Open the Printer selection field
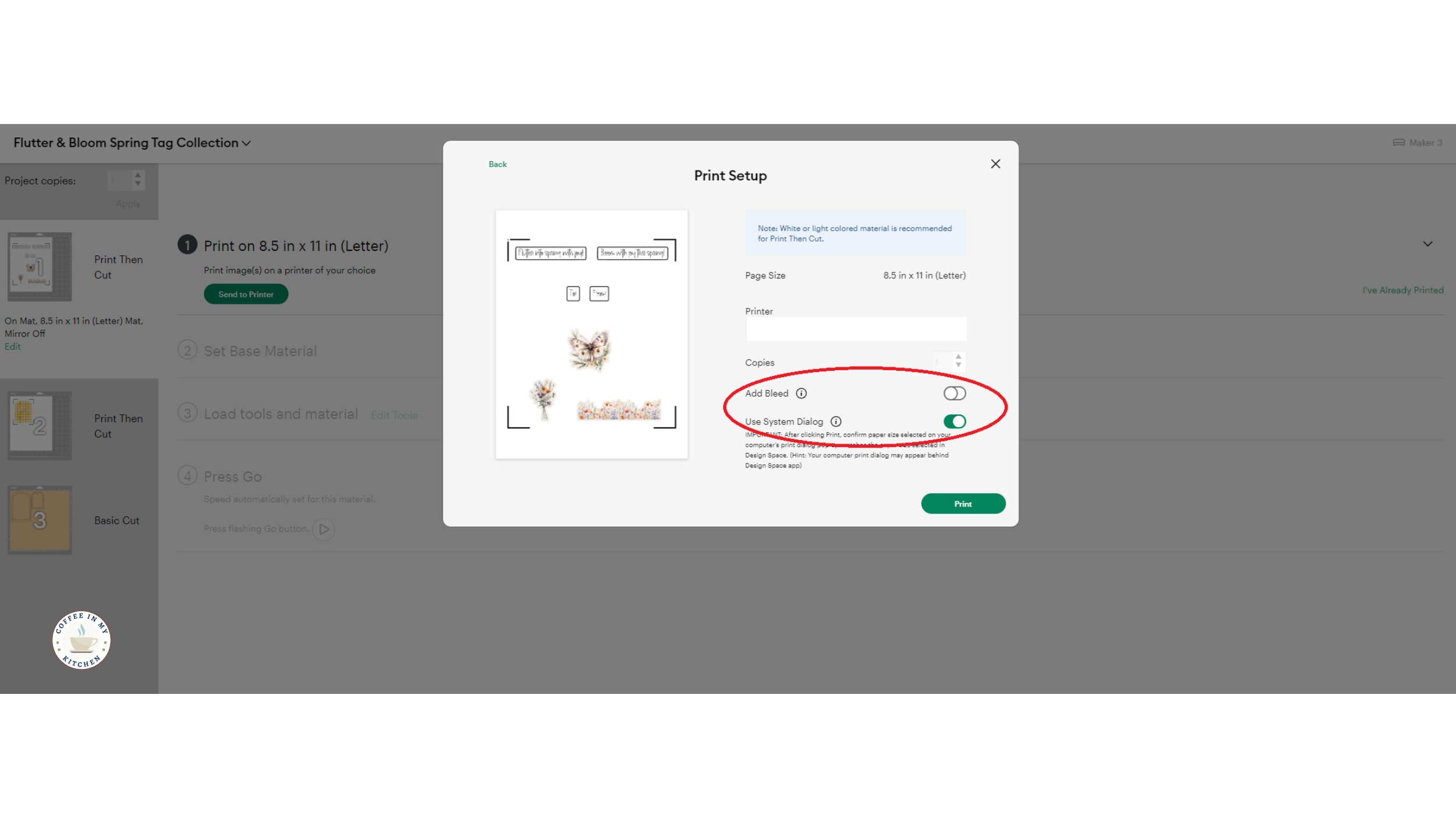This screenshot has height=815, width=1456. click(856, 329)
